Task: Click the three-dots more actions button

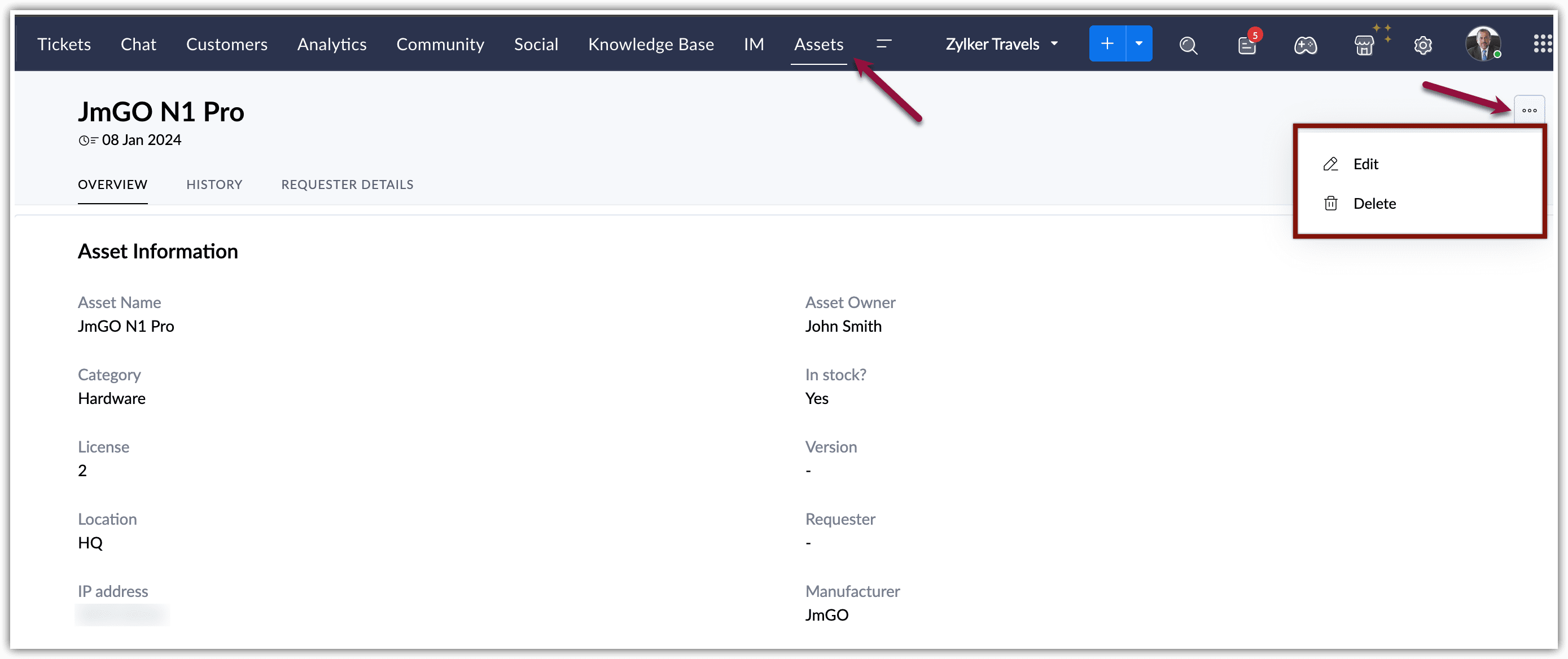Action: pyautogui.click(x=1529, y=110)
